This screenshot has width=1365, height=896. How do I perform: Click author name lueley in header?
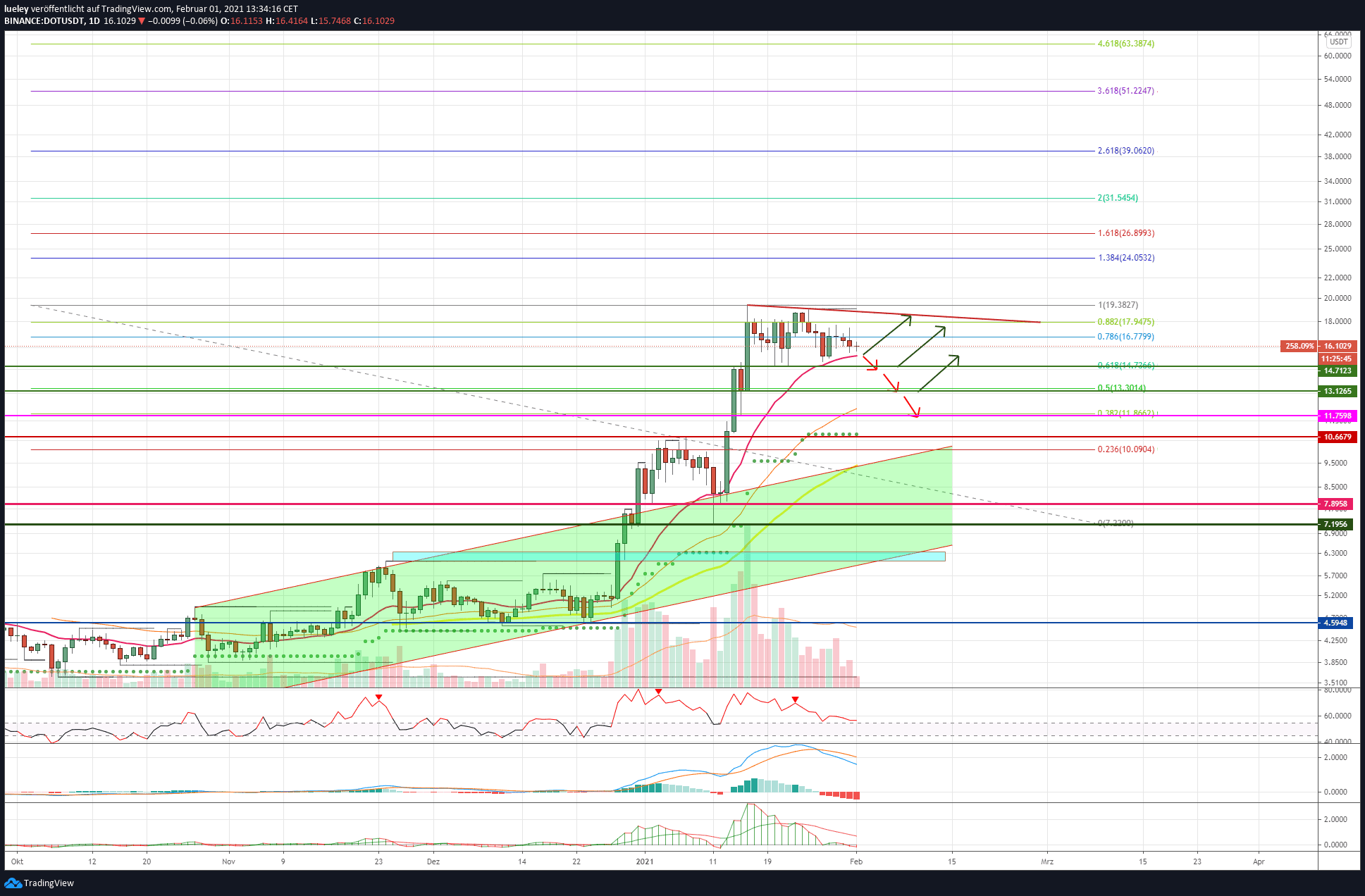[16, 9]
